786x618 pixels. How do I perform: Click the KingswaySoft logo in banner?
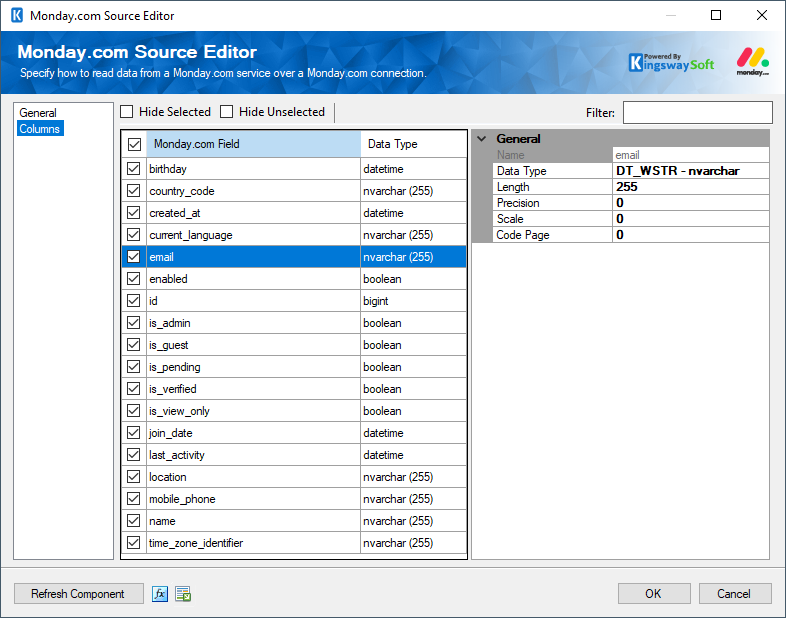(x=671, y=63)
